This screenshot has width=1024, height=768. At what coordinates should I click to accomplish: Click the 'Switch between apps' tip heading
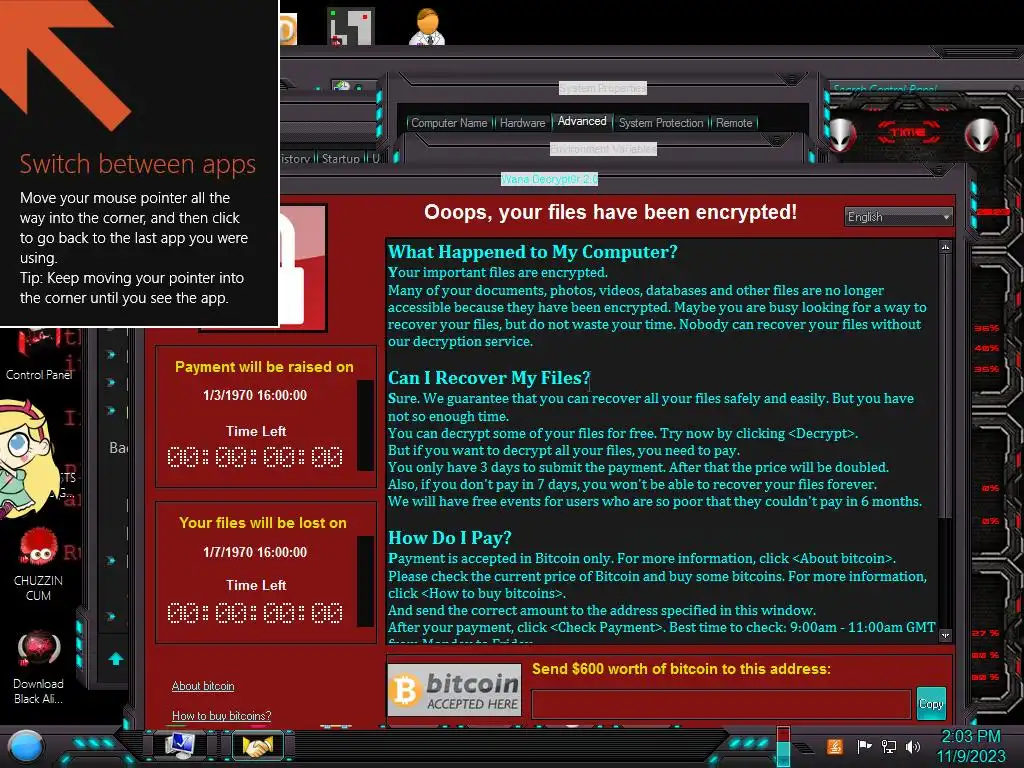[137, 164]
